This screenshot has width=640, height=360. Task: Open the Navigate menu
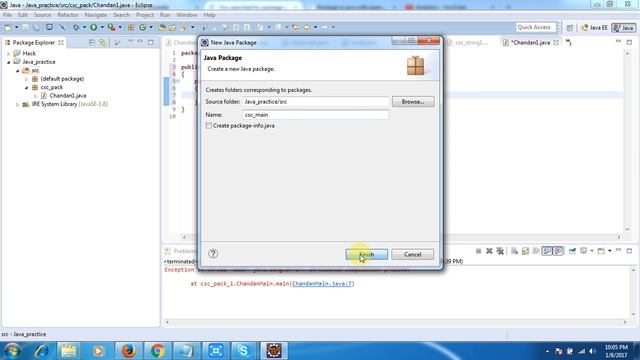click(96, 15)
